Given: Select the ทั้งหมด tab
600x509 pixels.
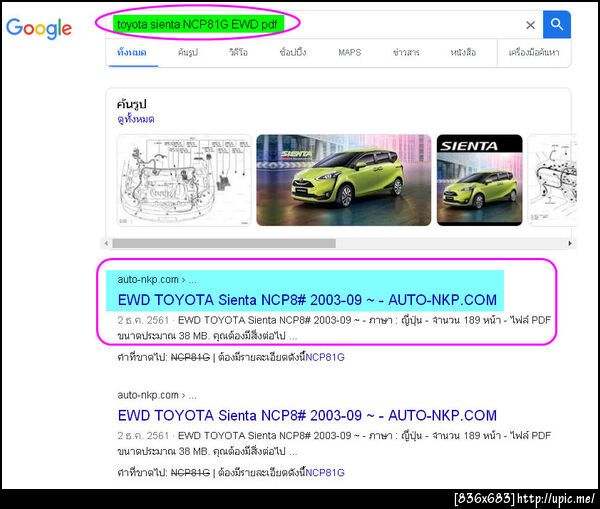Looking at the screenshot, I should pyautogui.click(x=132, y=52).
